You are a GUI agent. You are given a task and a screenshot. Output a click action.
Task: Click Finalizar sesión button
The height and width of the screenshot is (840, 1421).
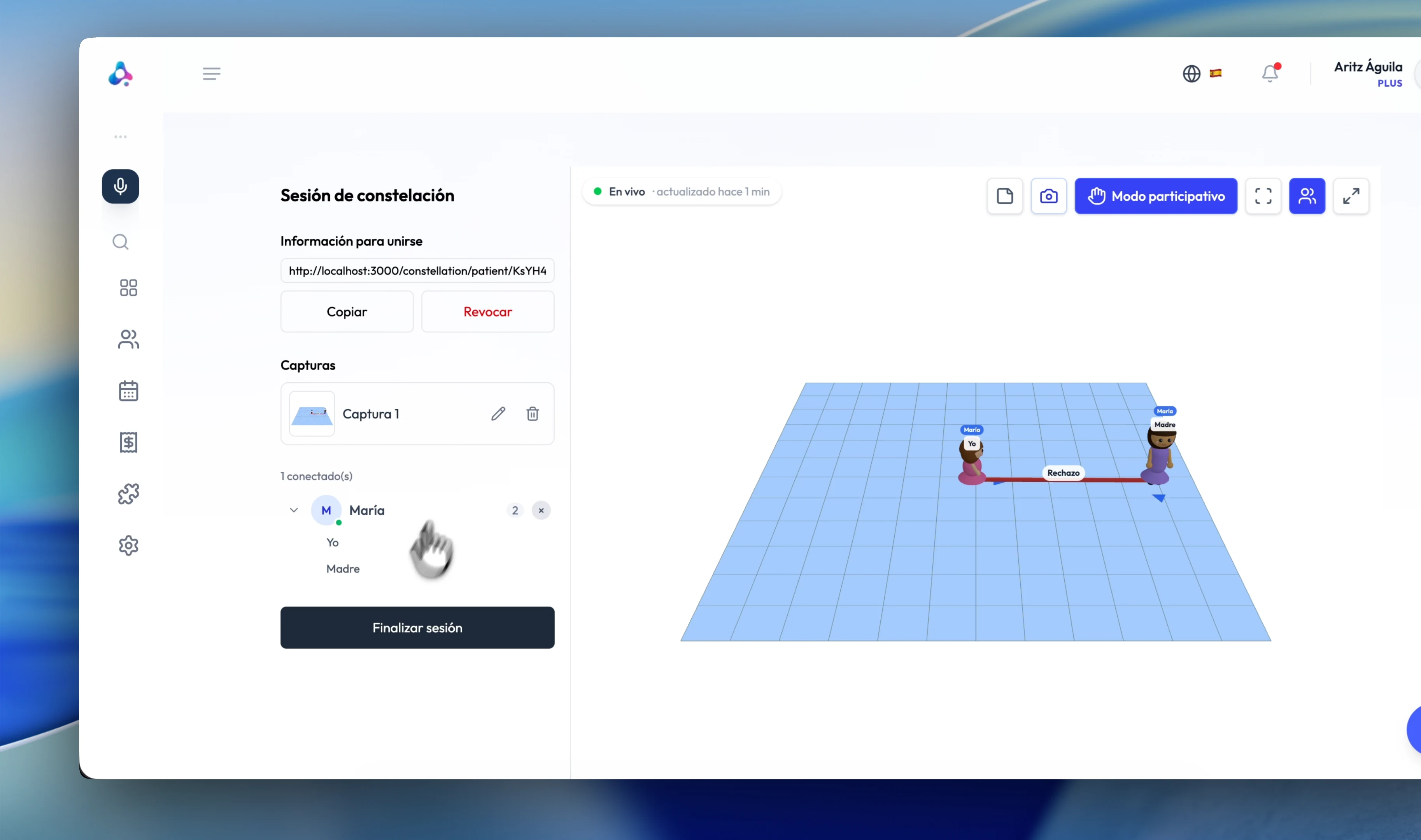pyautogui.click(x=417, y=627)
